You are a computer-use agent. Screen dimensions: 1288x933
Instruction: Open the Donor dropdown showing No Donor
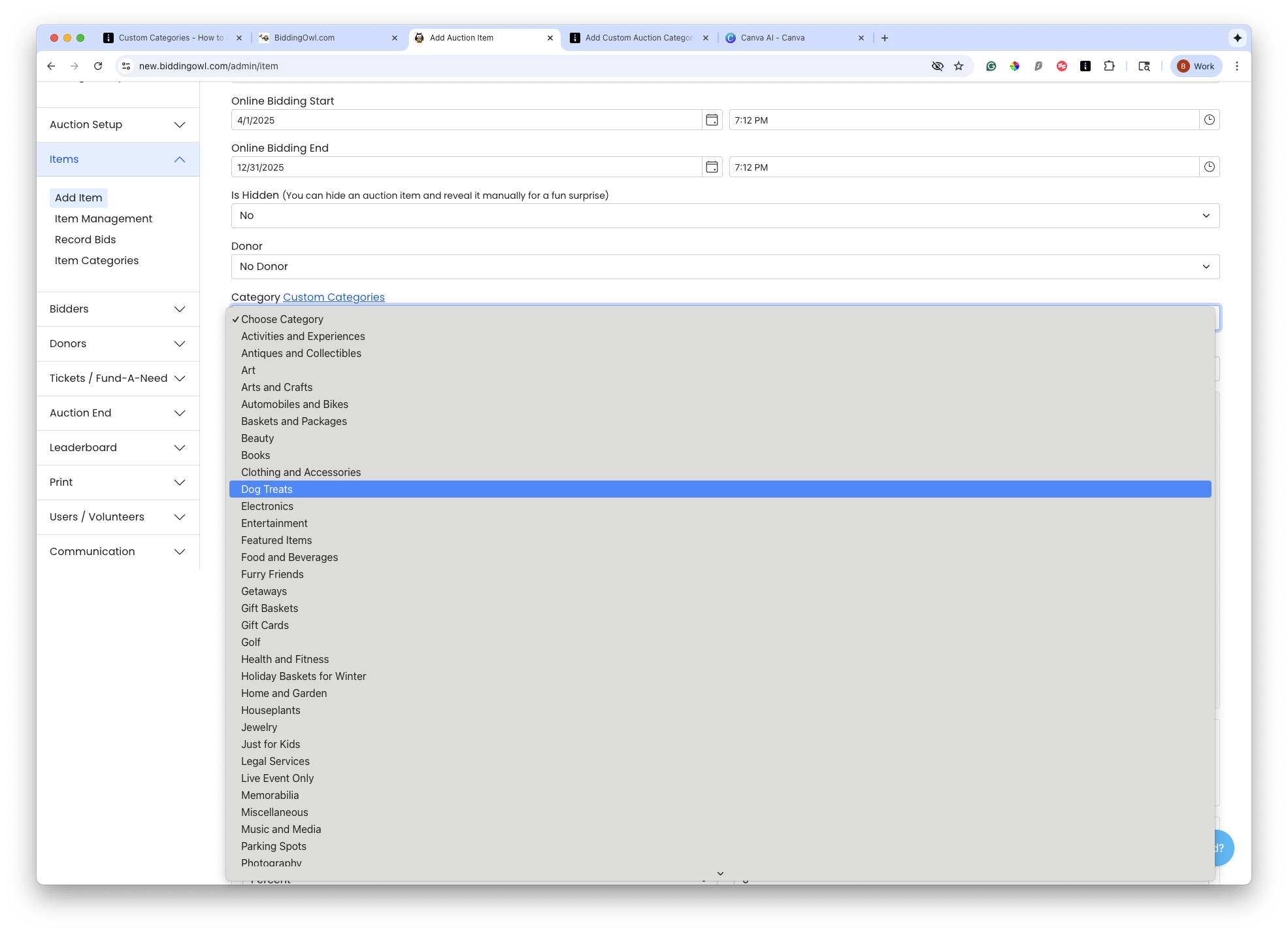(725, 266)
